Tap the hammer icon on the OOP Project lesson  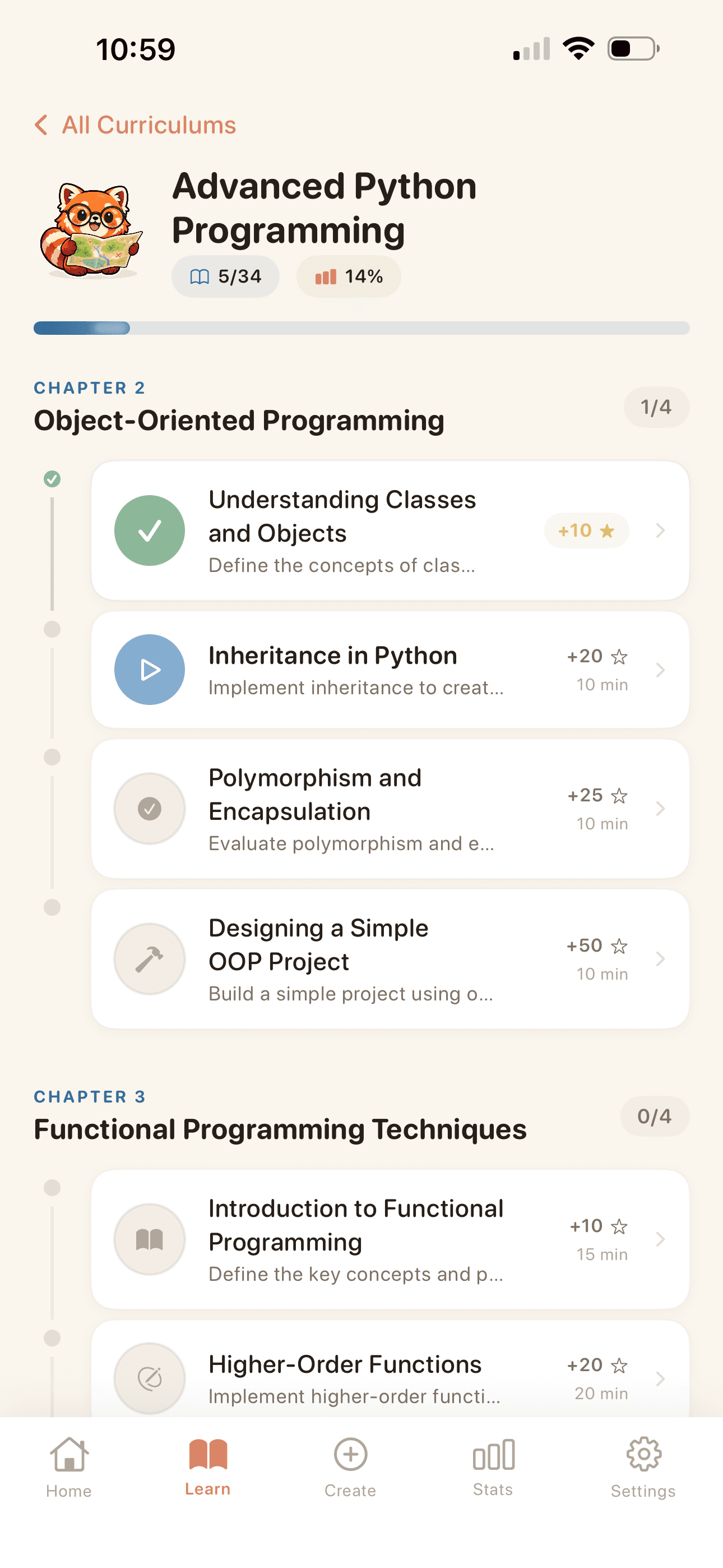tap(149, 960)
